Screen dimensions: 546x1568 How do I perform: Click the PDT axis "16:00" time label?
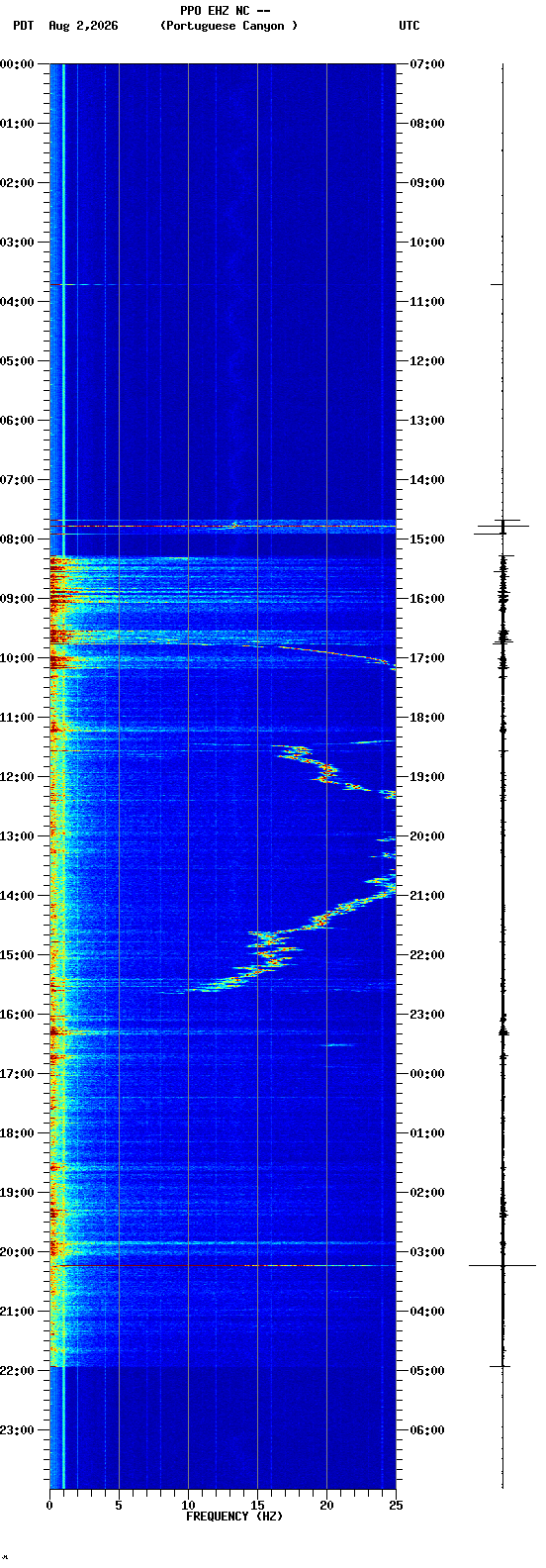click(x=18, y=1015)
